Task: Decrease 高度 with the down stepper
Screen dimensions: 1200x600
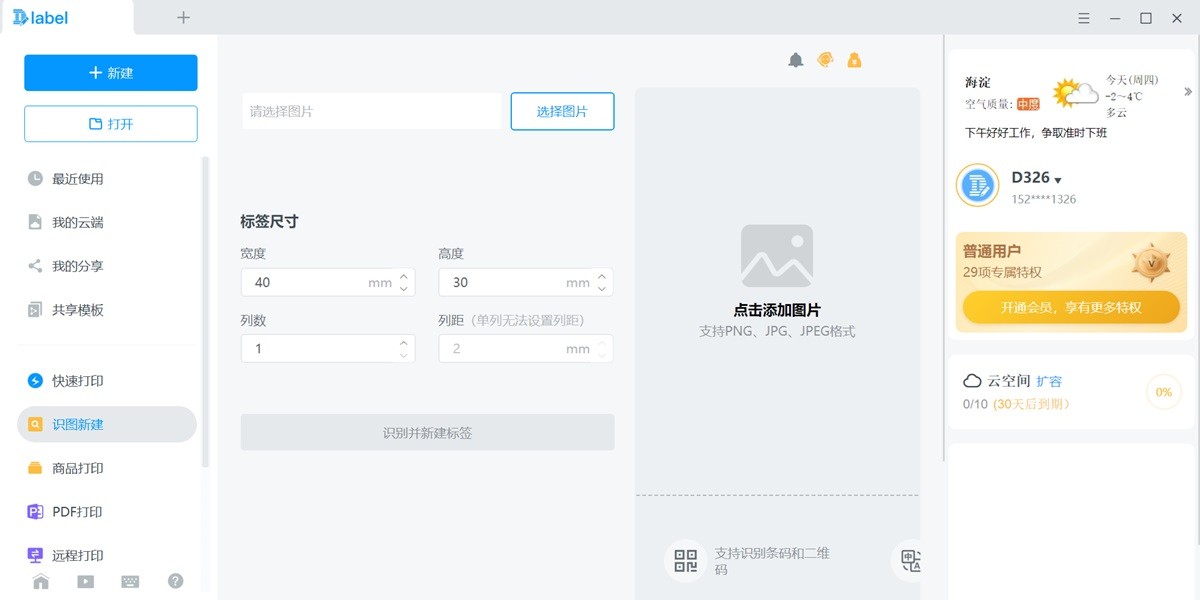Action: coord(601,288)
